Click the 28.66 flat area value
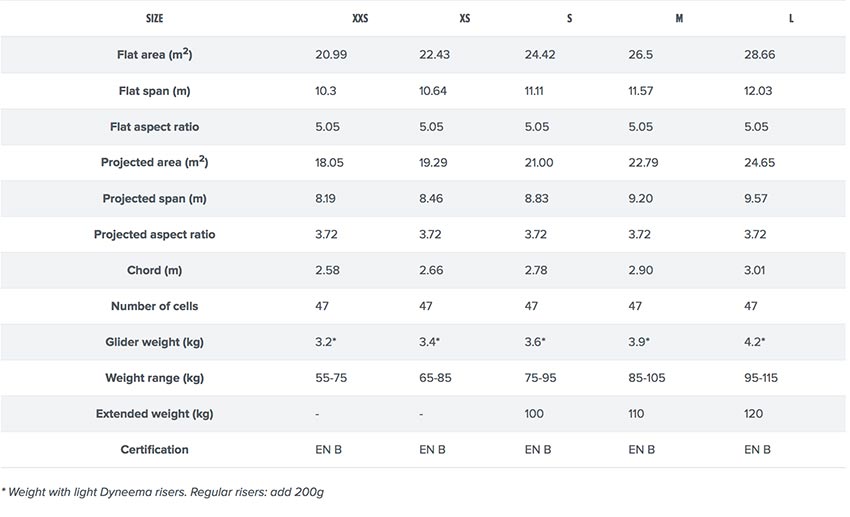 click(x=759, y=54)
